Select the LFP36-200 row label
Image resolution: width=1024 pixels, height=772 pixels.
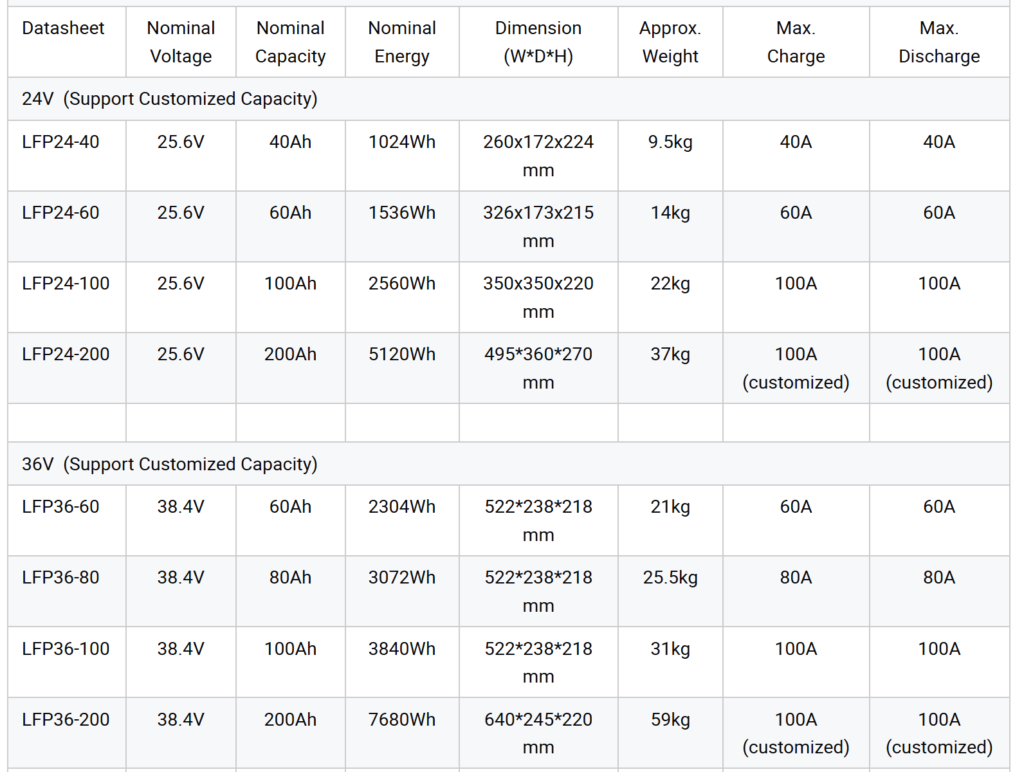[66, 720]
